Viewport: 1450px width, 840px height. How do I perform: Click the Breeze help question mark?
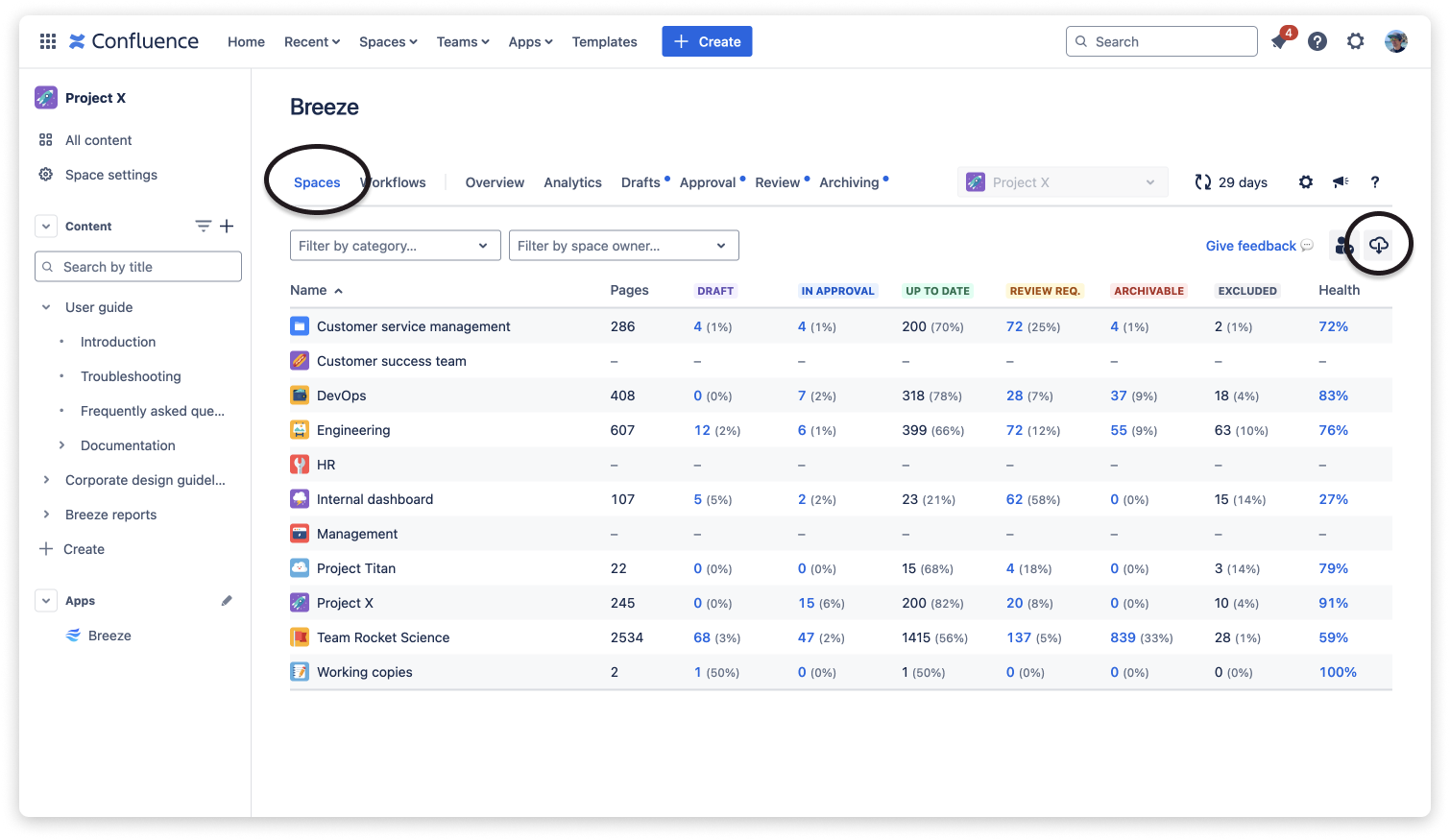point(1375,182)
